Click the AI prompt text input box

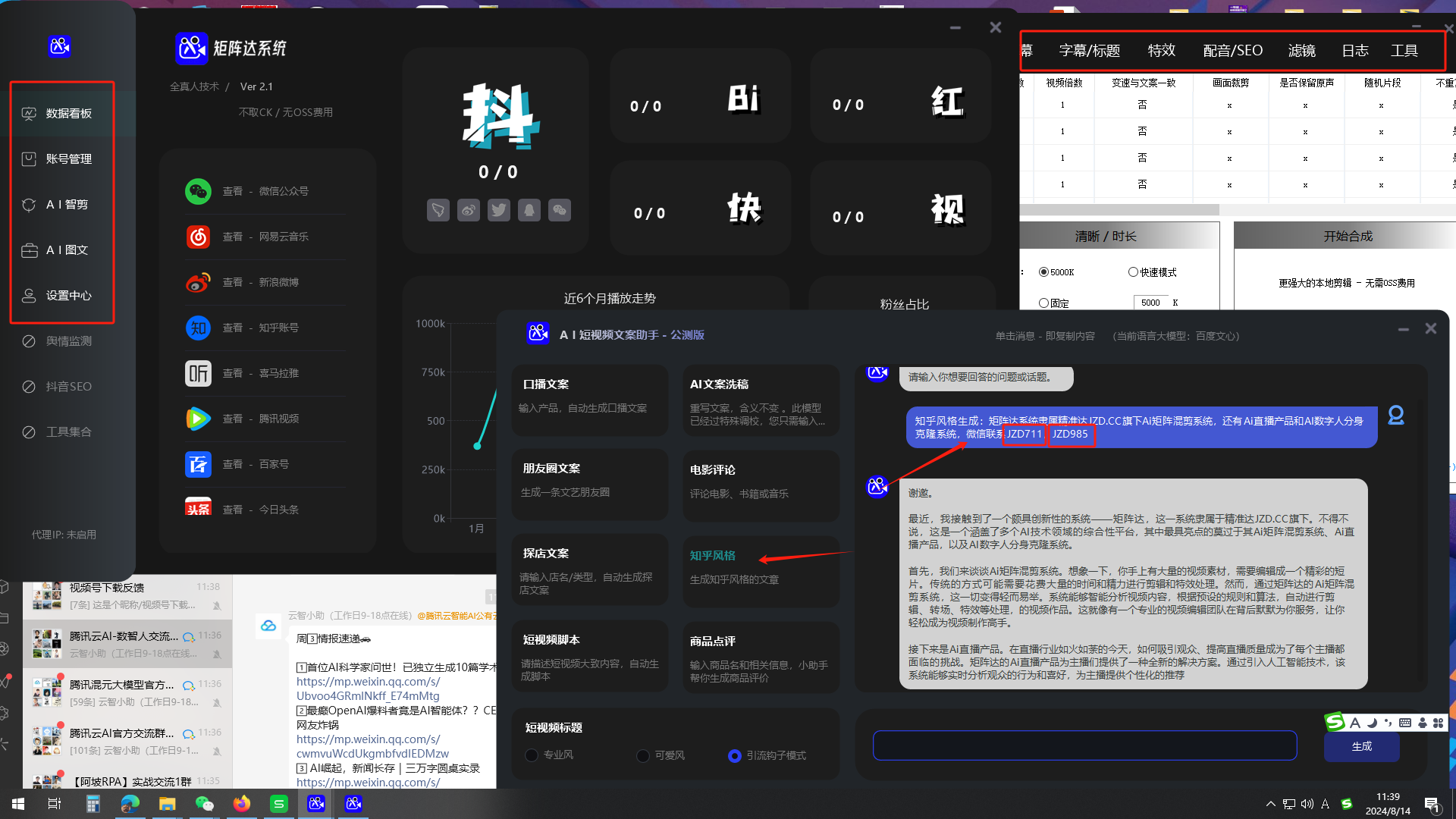[x=1084, y=746]
